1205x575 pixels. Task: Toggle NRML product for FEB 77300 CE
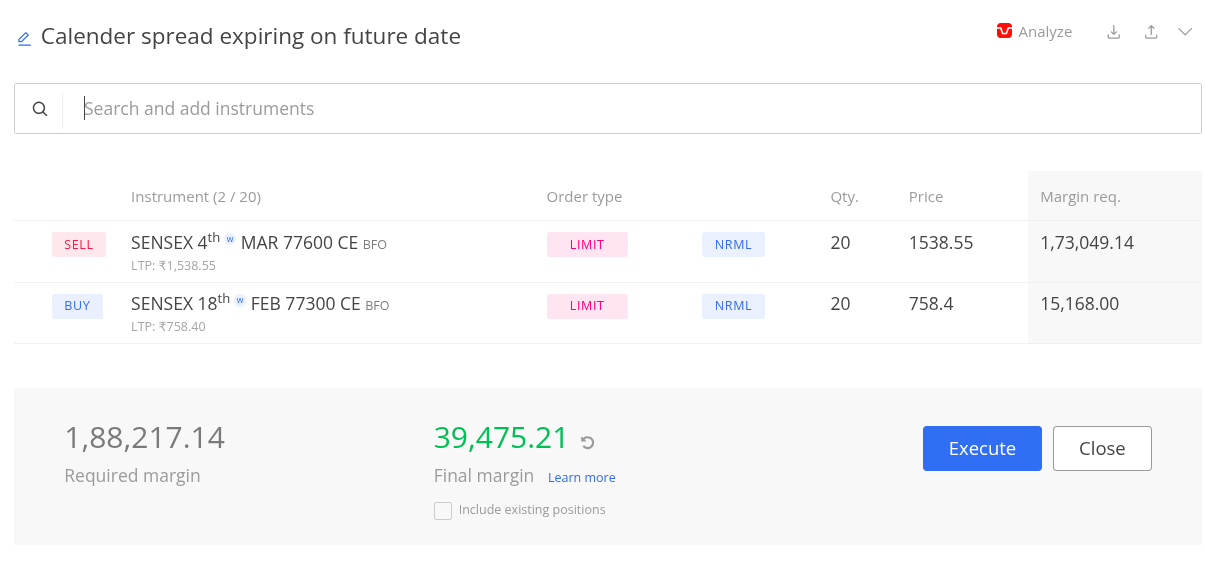point(733,306)
